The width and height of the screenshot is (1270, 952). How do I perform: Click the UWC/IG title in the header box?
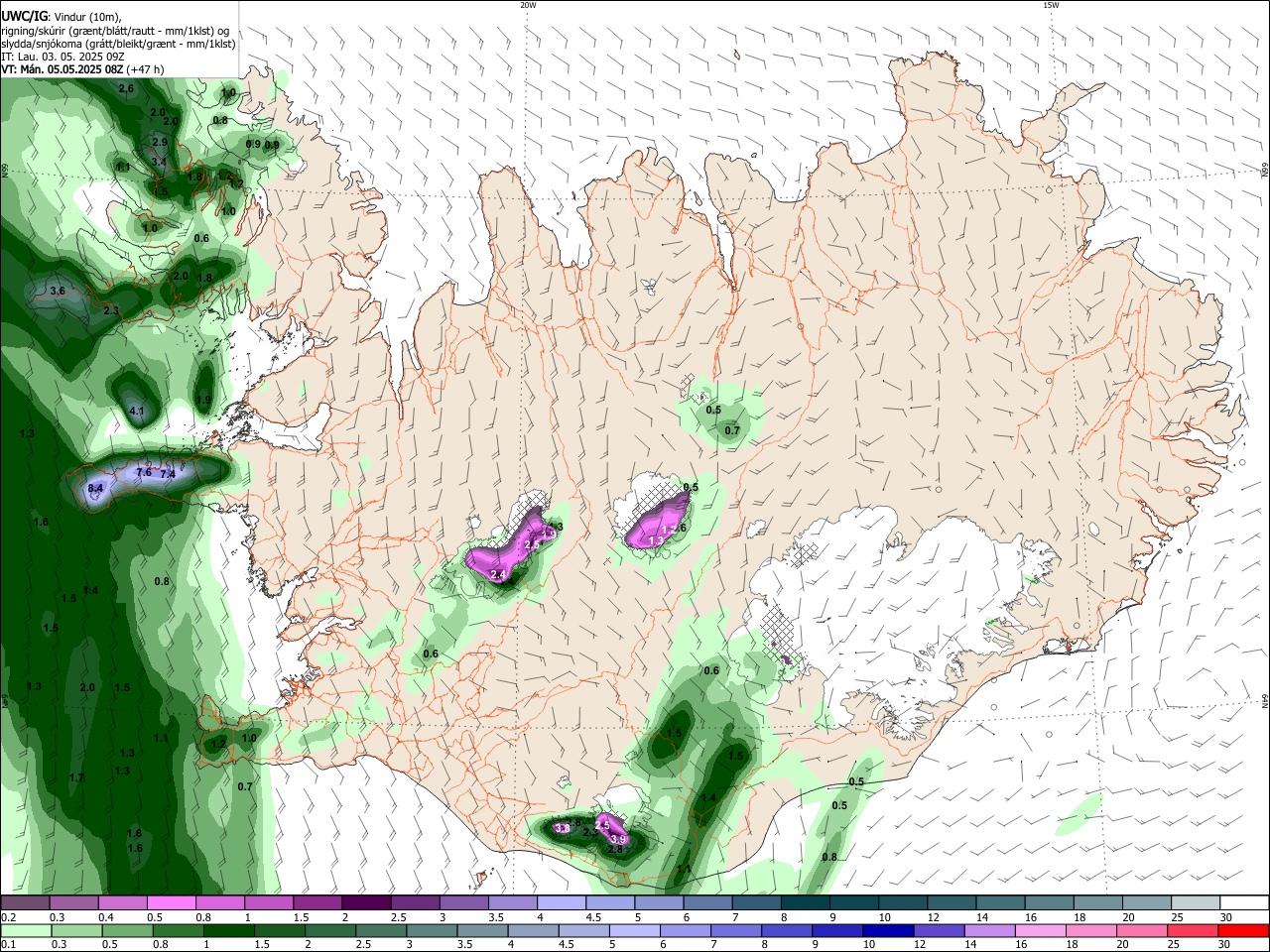point(24,15)
